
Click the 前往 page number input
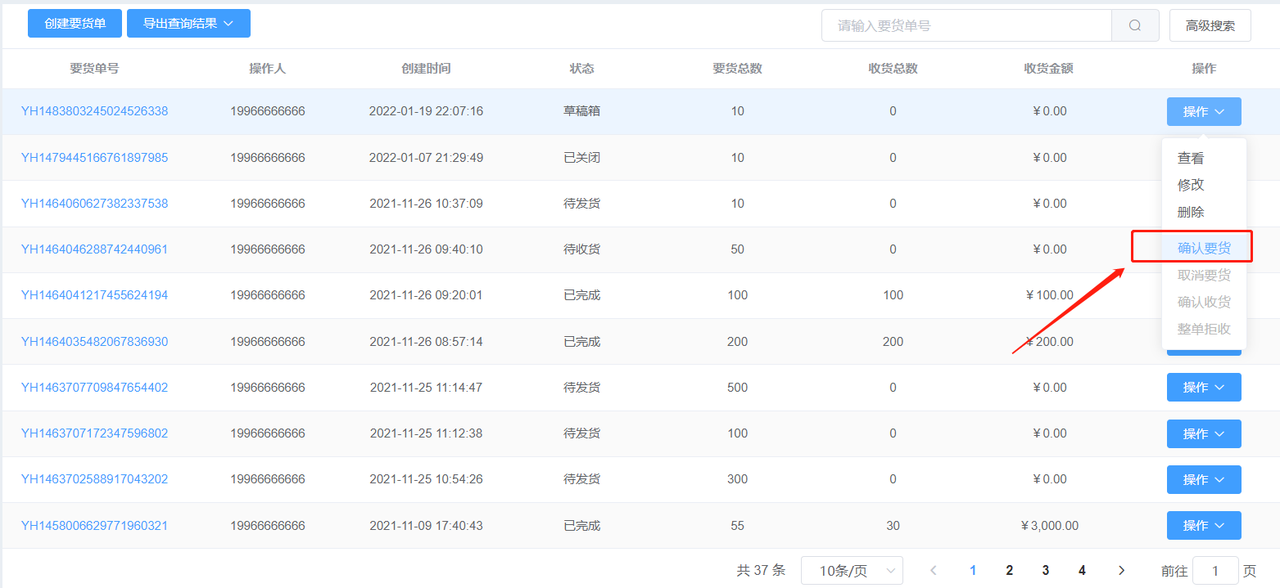point(1215,571)
